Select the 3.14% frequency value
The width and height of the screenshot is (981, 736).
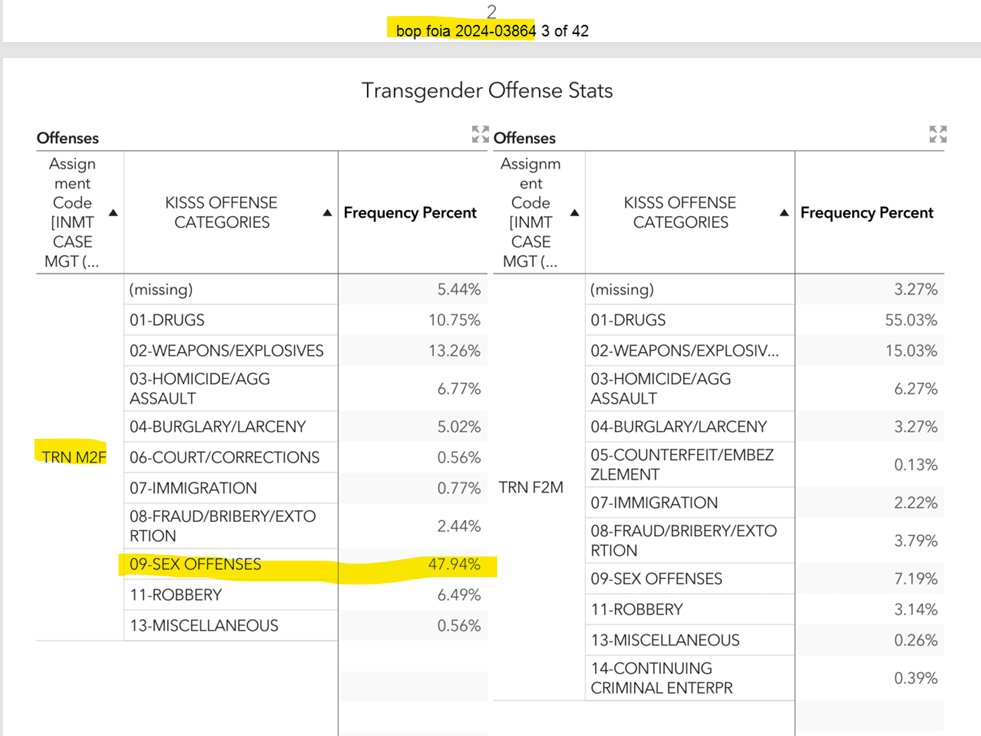915,610
